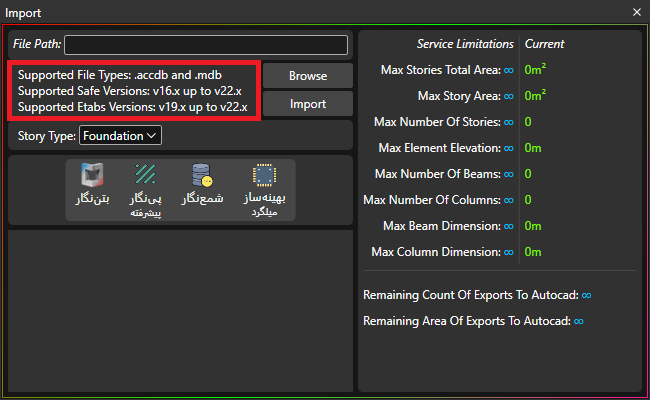
Task: Click the Service Limitations header
Action: [465, 44]
